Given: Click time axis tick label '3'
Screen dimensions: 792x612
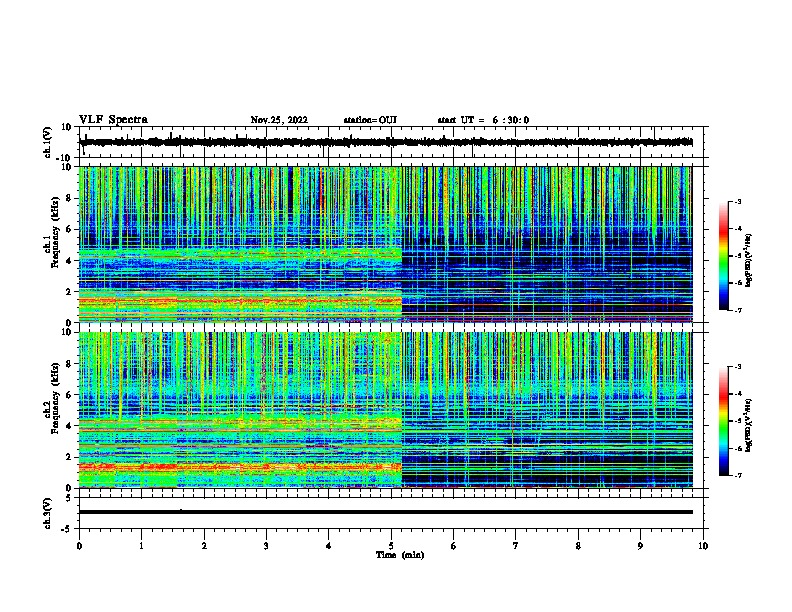Looking at the screenshot, I should pos(266,546).
